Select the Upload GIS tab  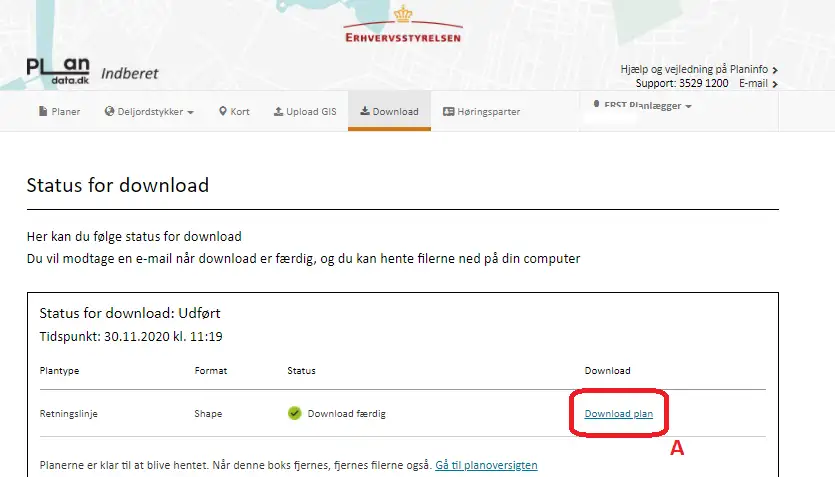point(311,112)
